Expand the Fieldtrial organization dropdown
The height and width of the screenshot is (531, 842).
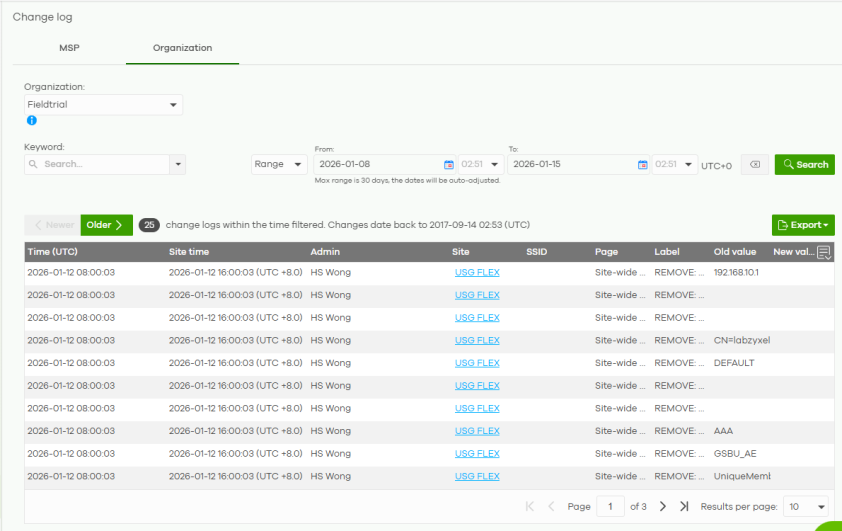pyautogui.click(x=103, y=105)
